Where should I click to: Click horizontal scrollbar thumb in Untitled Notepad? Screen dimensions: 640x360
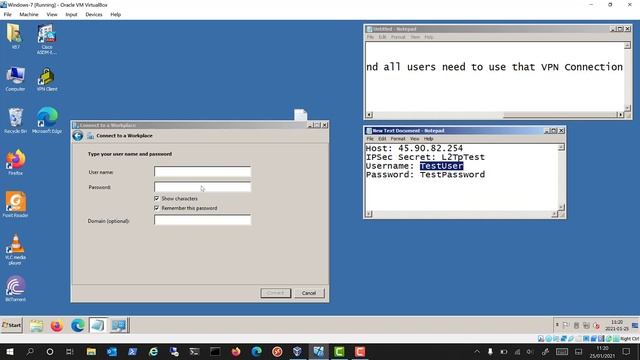click(x=559, y=115)
